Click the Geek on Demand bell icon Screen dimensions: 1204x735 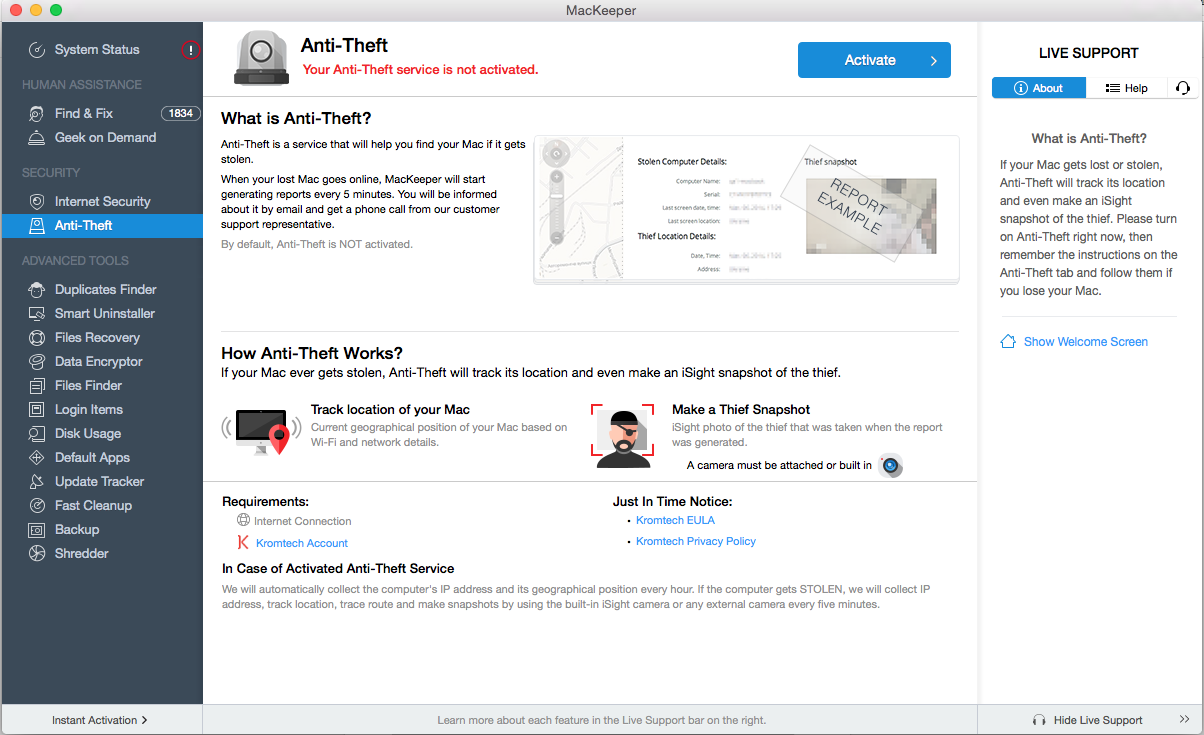[37, 137]
